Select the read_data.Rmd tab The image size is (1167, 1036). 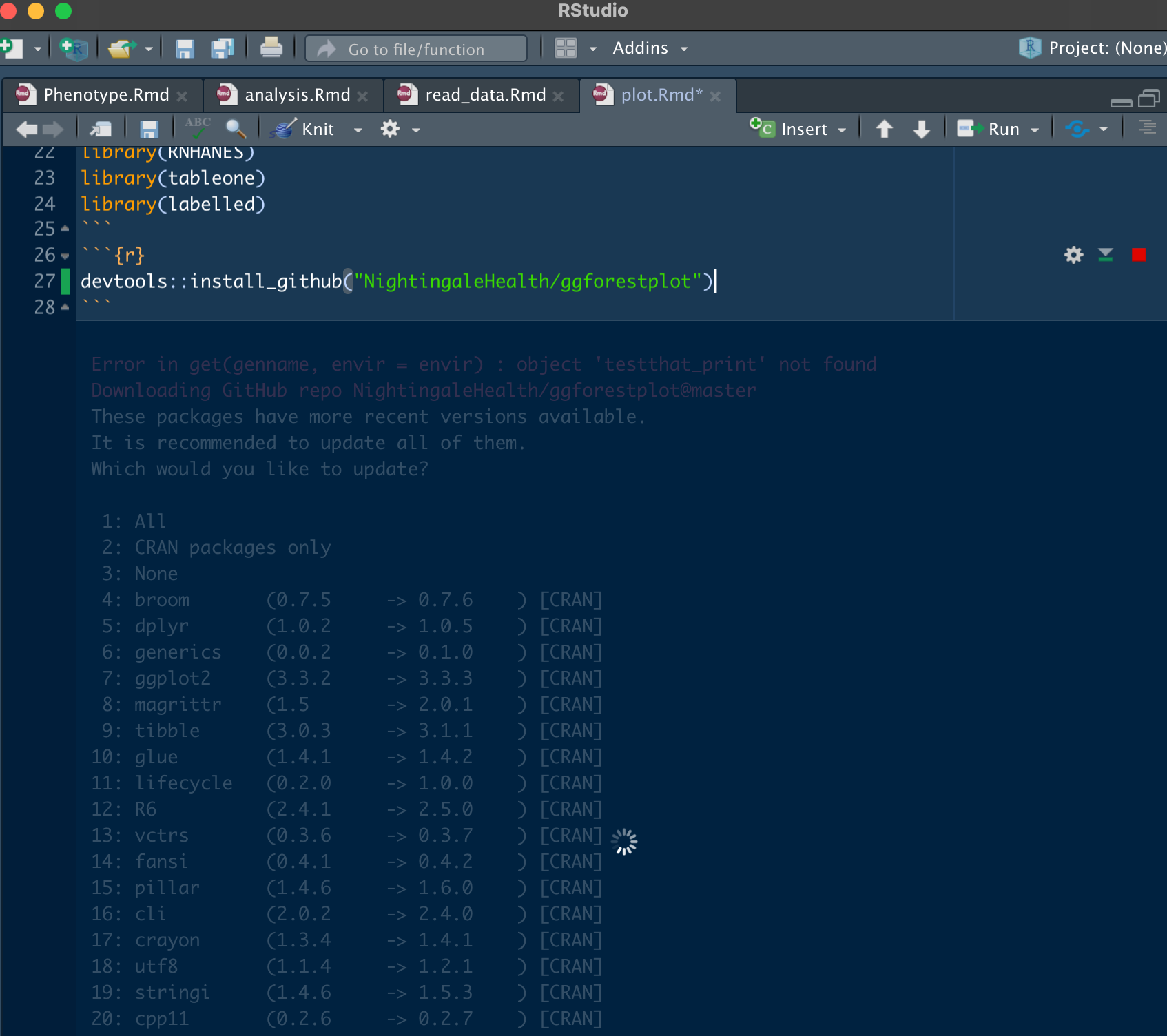click(x=484, y=94)
